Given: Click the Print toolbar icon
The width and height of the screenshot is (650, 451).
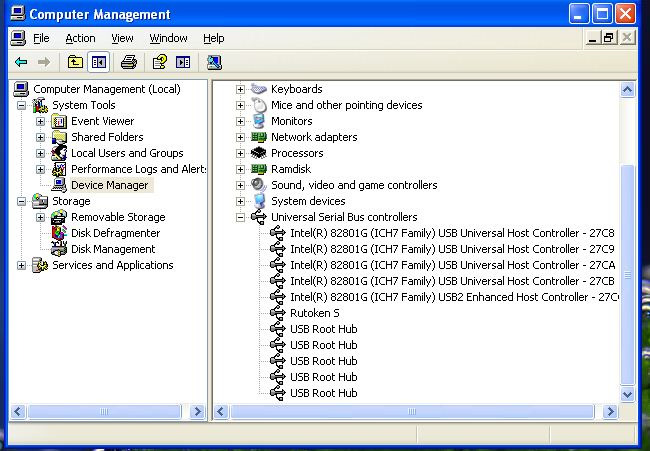Looking at the screenshot, I should 129,62.
